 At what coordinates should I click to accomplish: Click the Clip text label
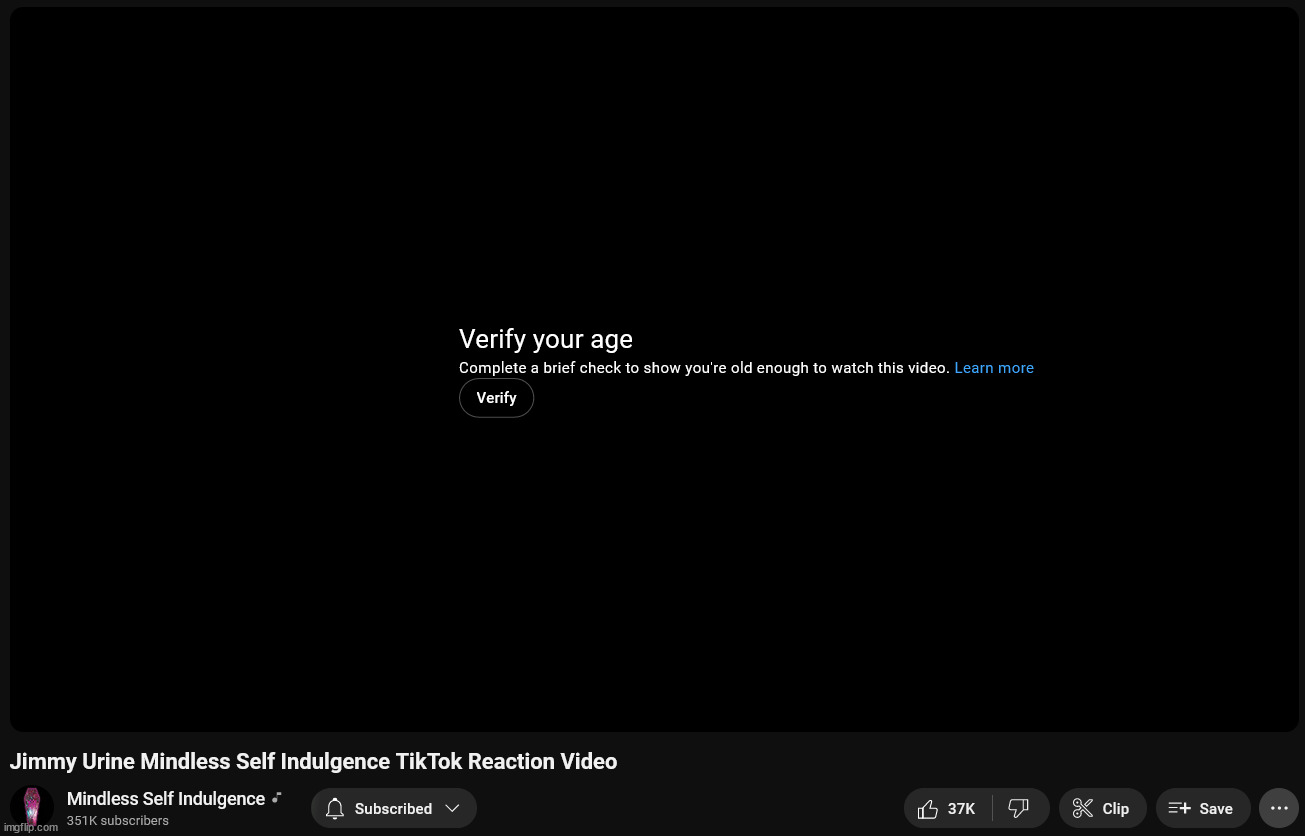pyautogui.click(x=1115, y=809)
